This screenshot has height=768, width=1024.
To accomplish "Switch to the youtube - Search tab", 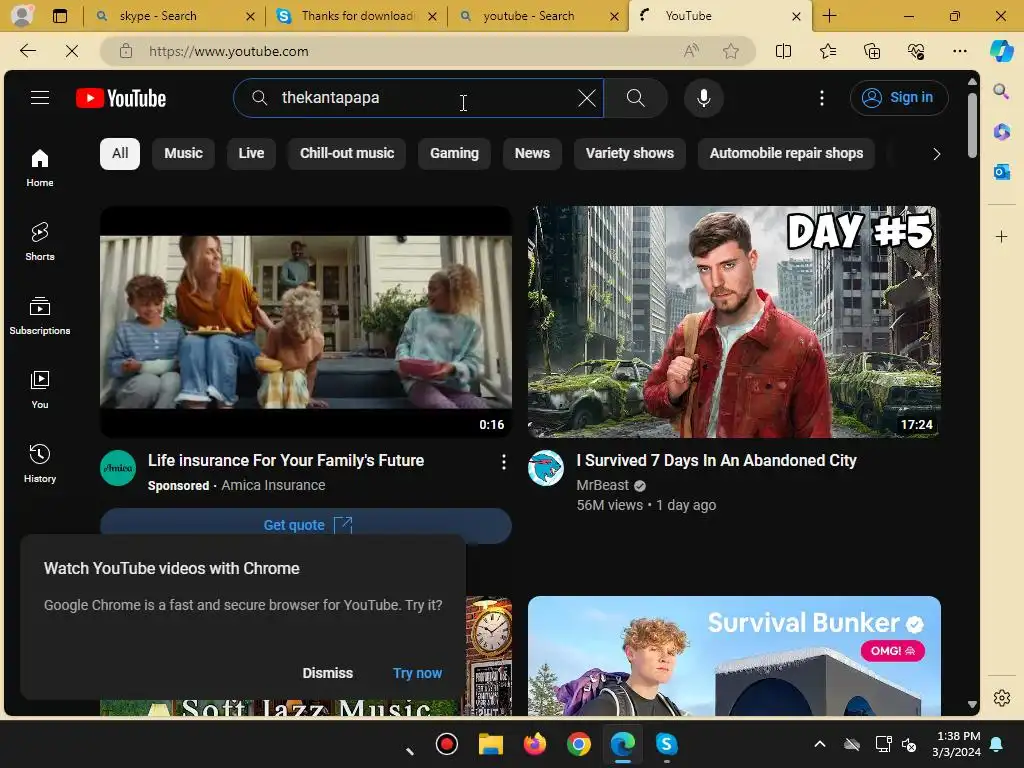I will click(x=539, y=16).
